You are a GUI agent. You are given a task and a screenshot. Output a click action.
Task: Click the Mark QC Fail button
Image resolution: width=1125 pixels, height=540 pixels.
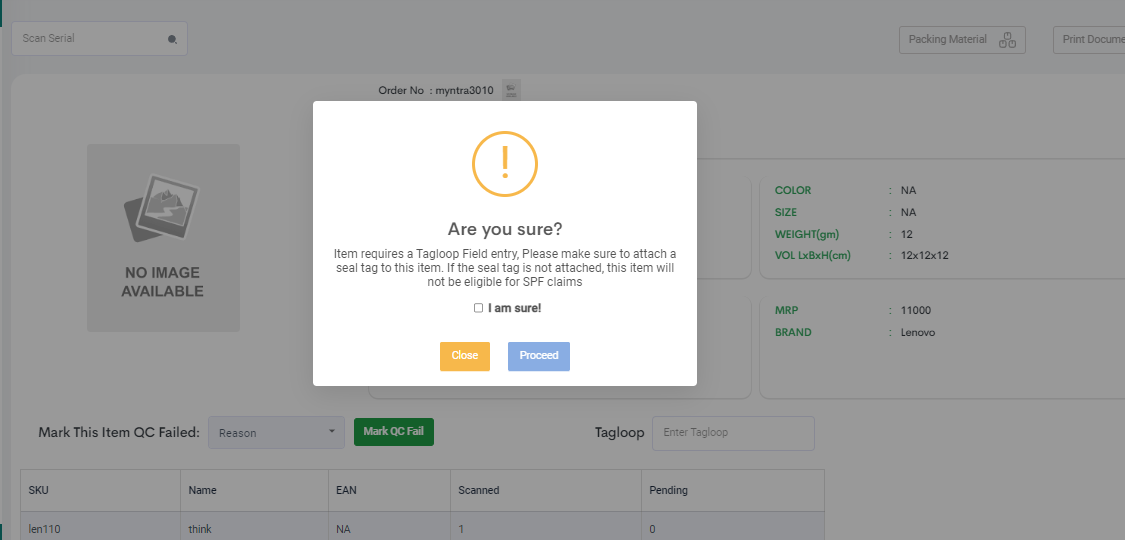click(394, 432)
